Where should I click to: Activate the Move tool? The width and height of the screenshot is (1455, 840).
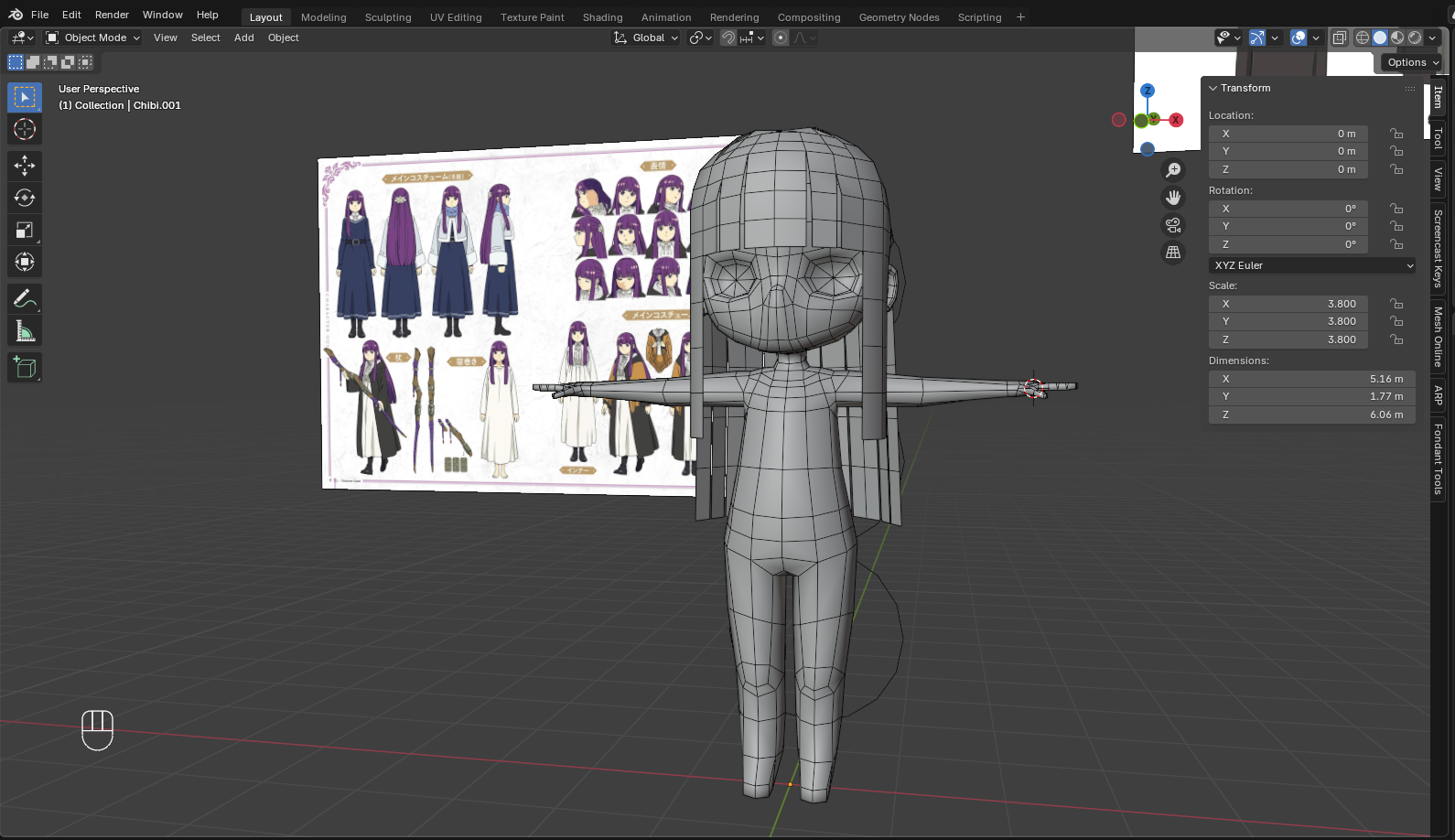pyautogui.click(x=25, y=166)
